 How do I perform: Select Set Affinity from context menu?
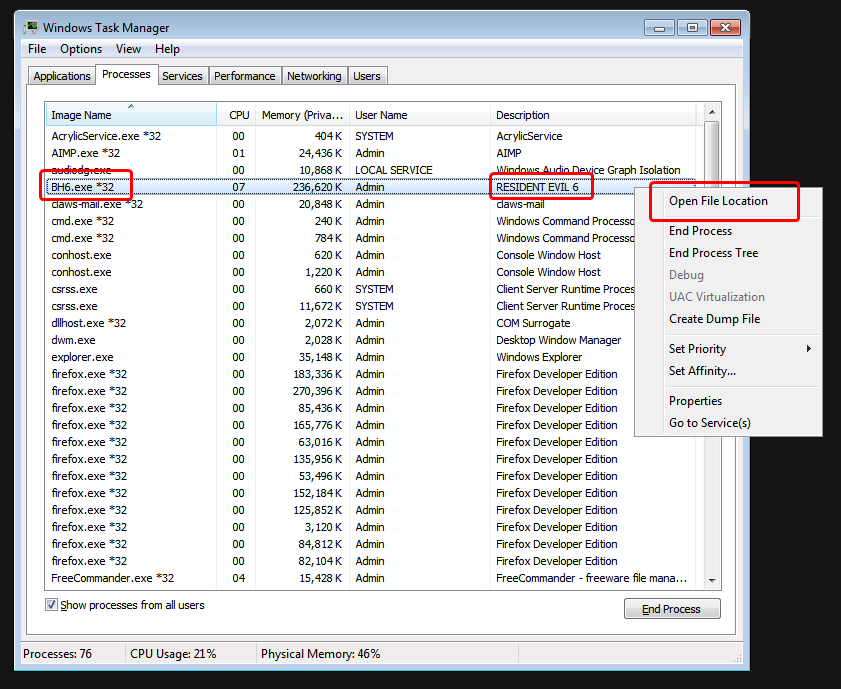click(702, 371)
